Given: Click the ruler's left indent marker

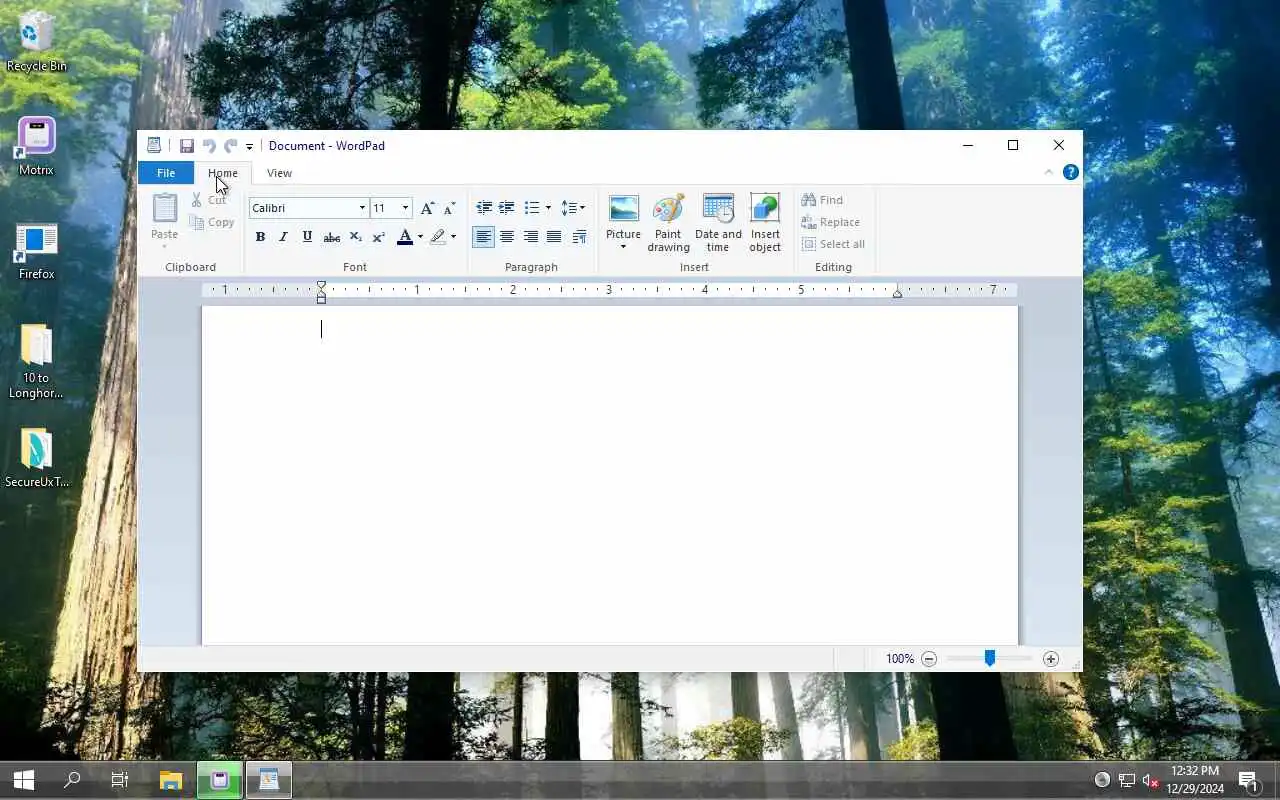Looking at the screenshot, I should (x=321, y=298).
